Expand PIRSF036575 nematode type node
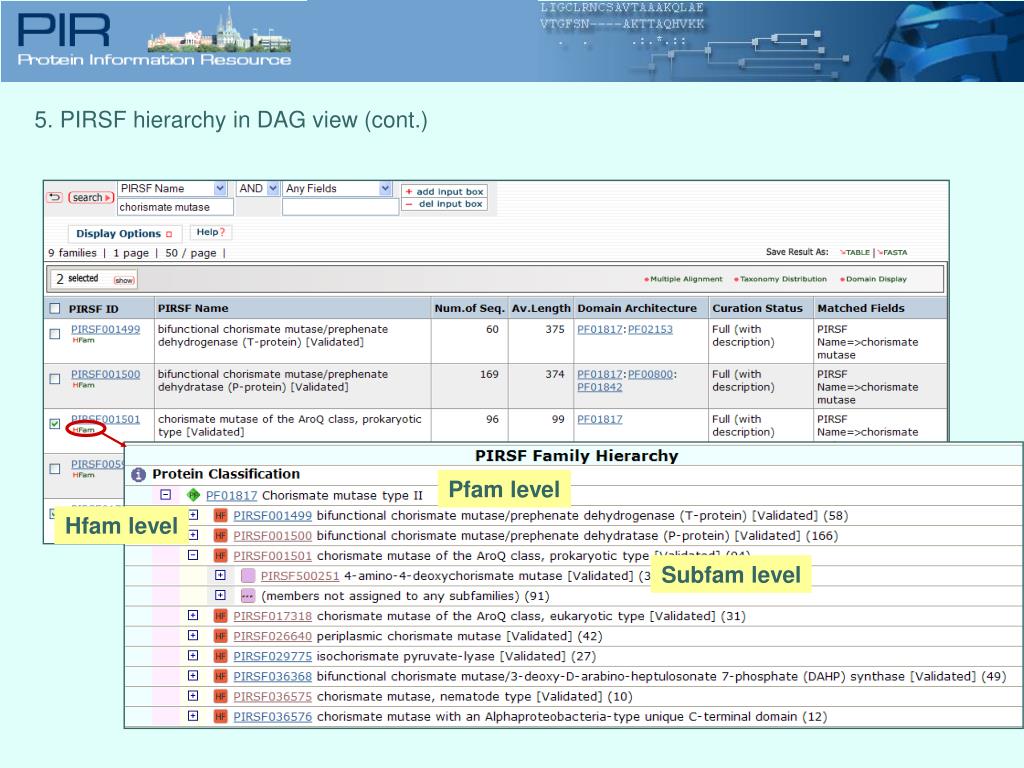1024x768 pixels. pyautogui.click(x=193, y=696)
